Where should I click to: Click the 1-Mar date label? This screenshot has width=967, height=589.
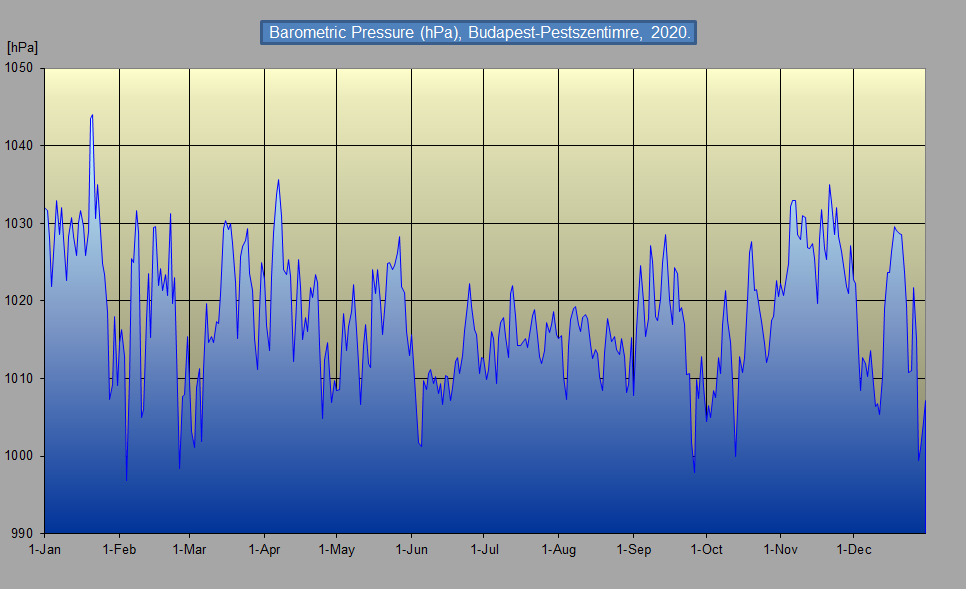click(189, 550)
